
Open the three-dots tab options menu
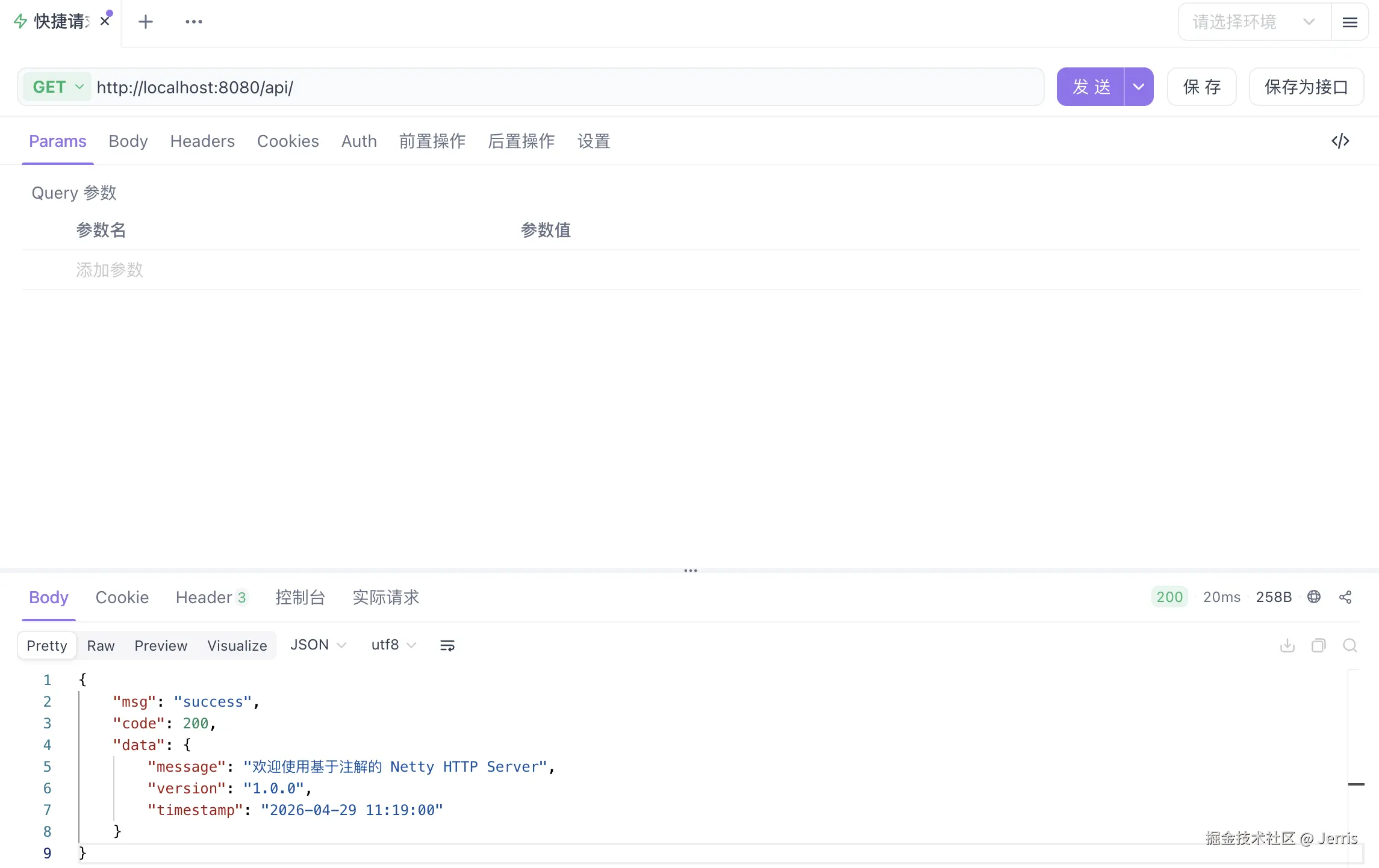coord(193,22)
